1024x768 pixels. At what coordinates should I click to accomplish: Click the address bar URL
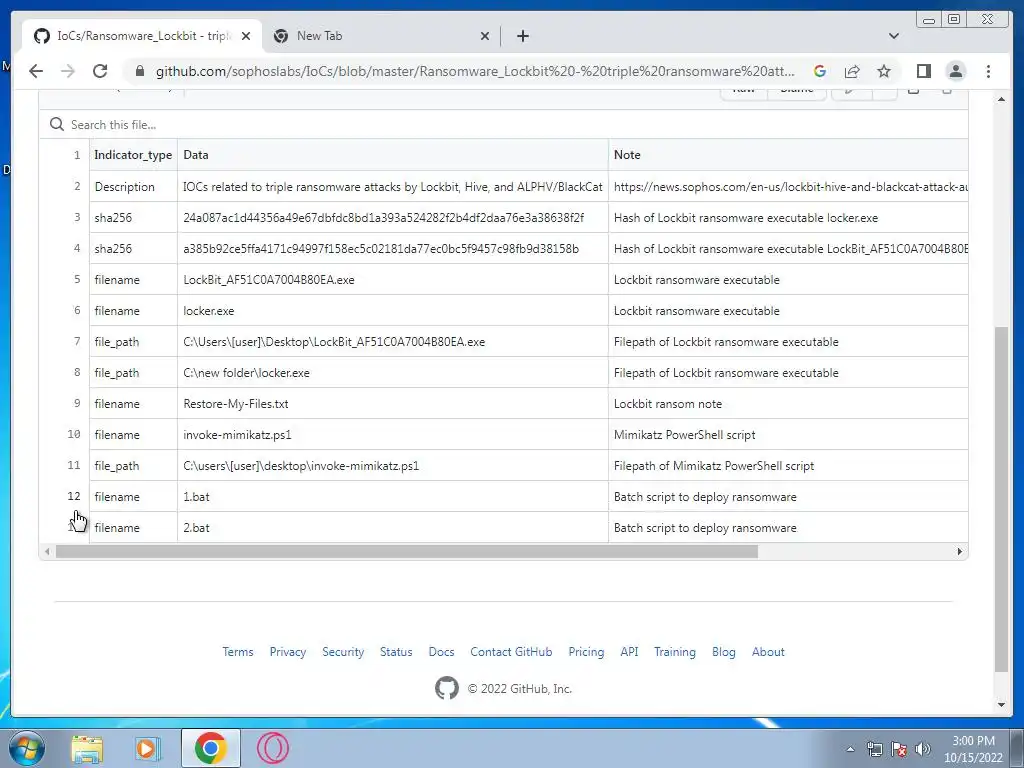(475, 71)
